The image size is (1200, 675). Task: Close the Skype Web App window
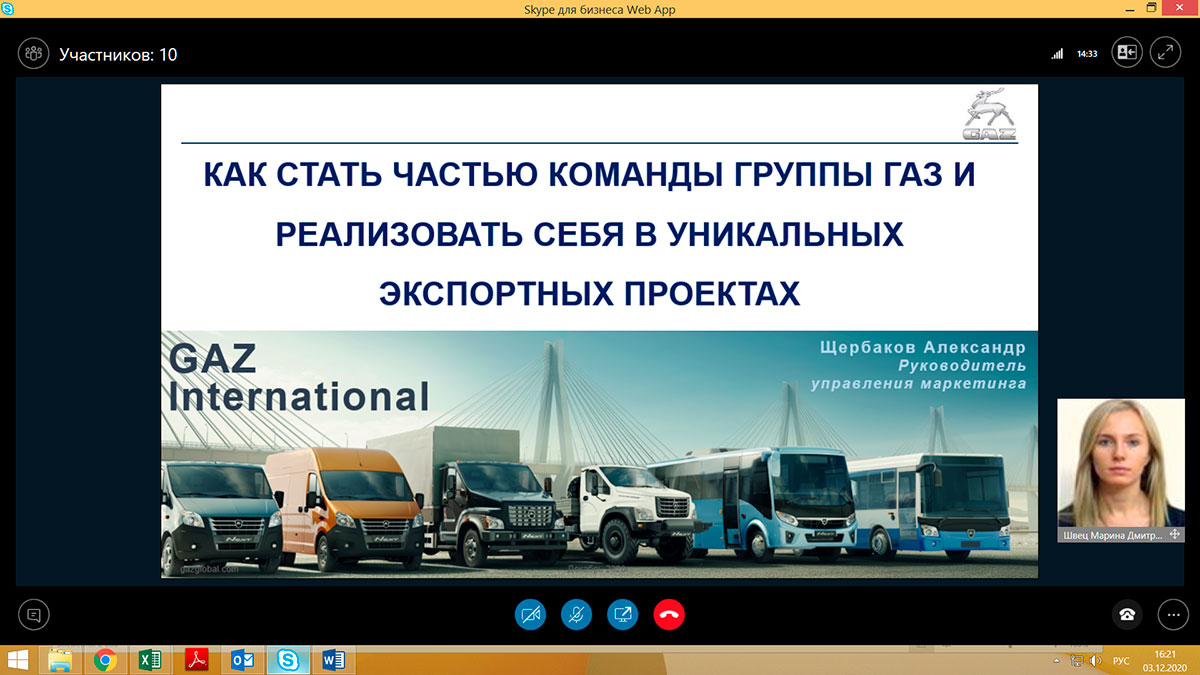(1180, 8)
